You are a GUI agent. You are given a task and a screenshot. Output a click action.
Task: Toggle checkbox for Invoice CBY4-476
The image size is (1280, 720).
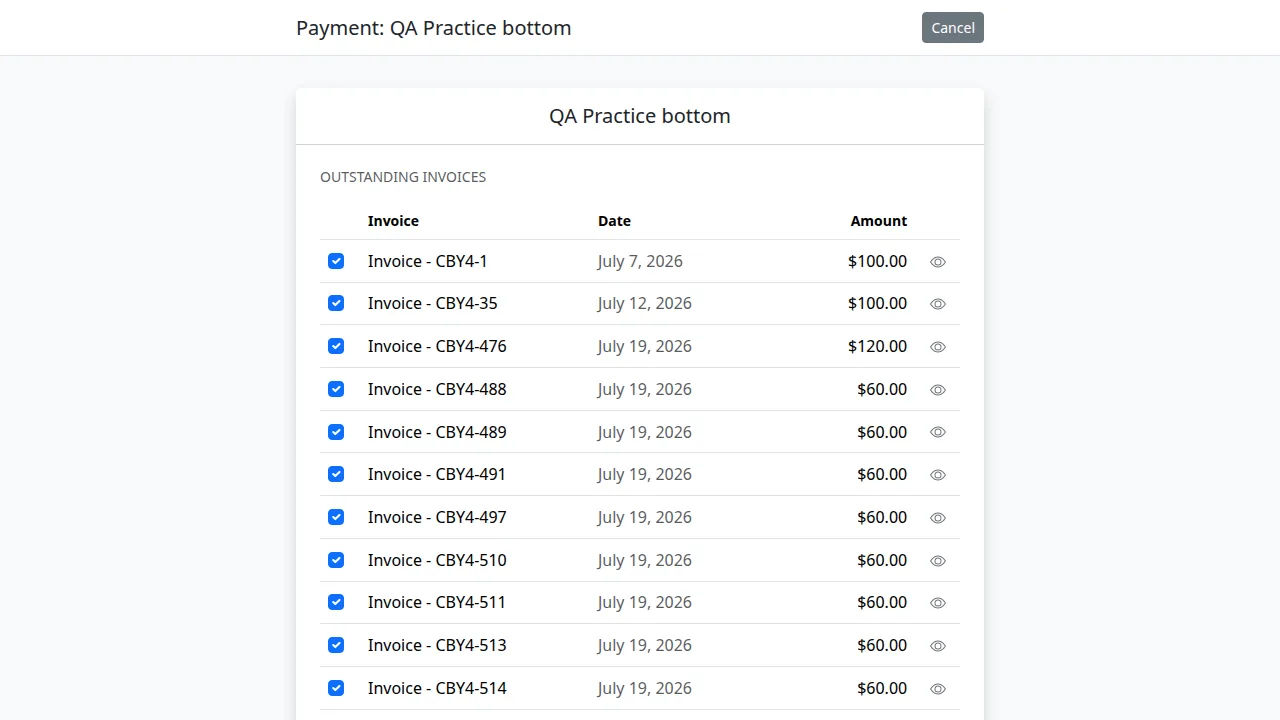(336, 346)
